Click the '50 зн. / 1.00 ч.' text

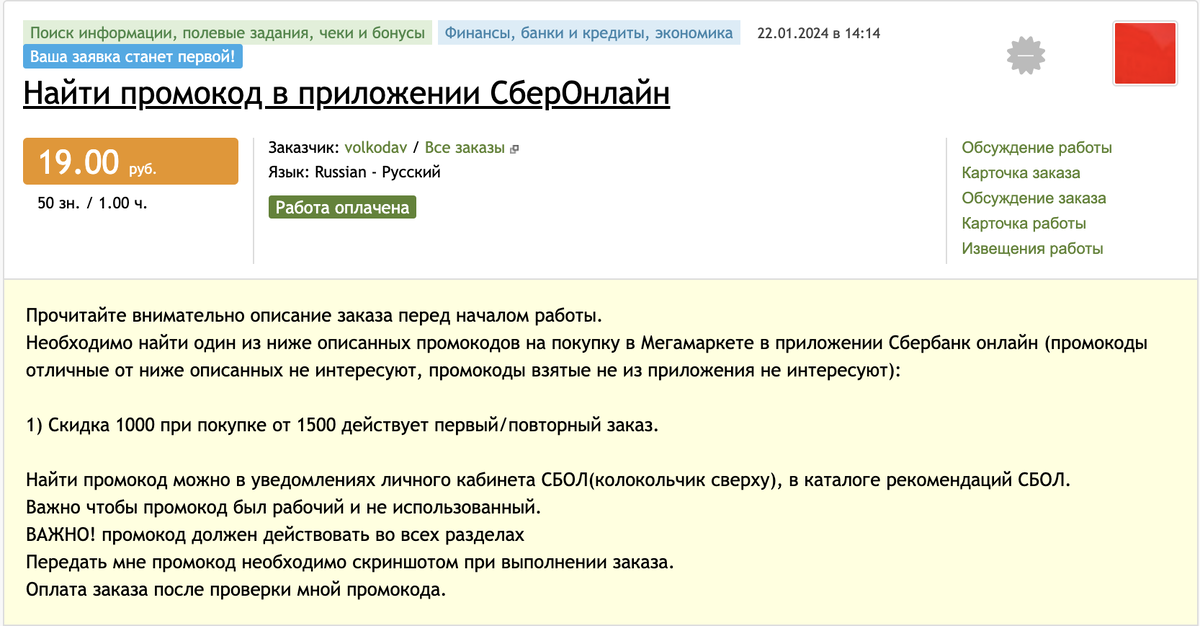point(93,203)
